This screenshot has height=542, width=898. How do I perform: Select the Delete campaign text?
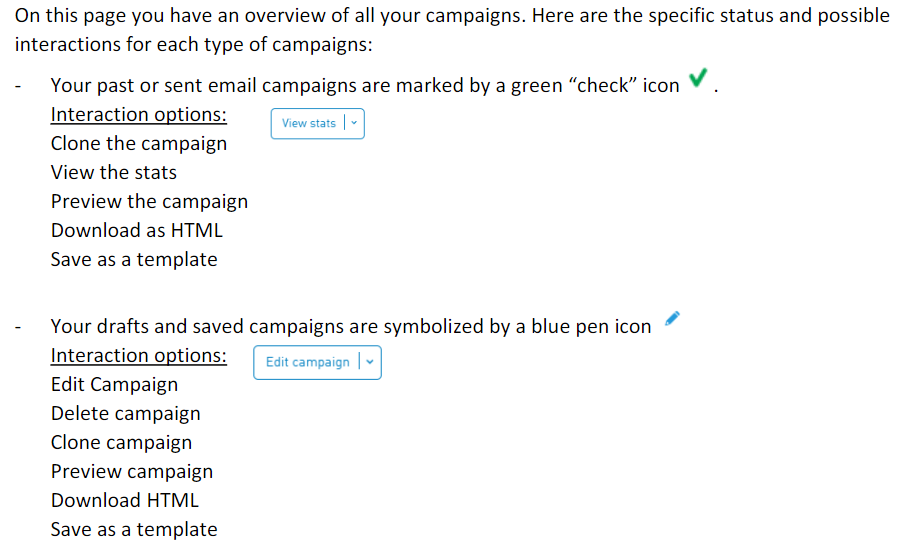[125, 414]
